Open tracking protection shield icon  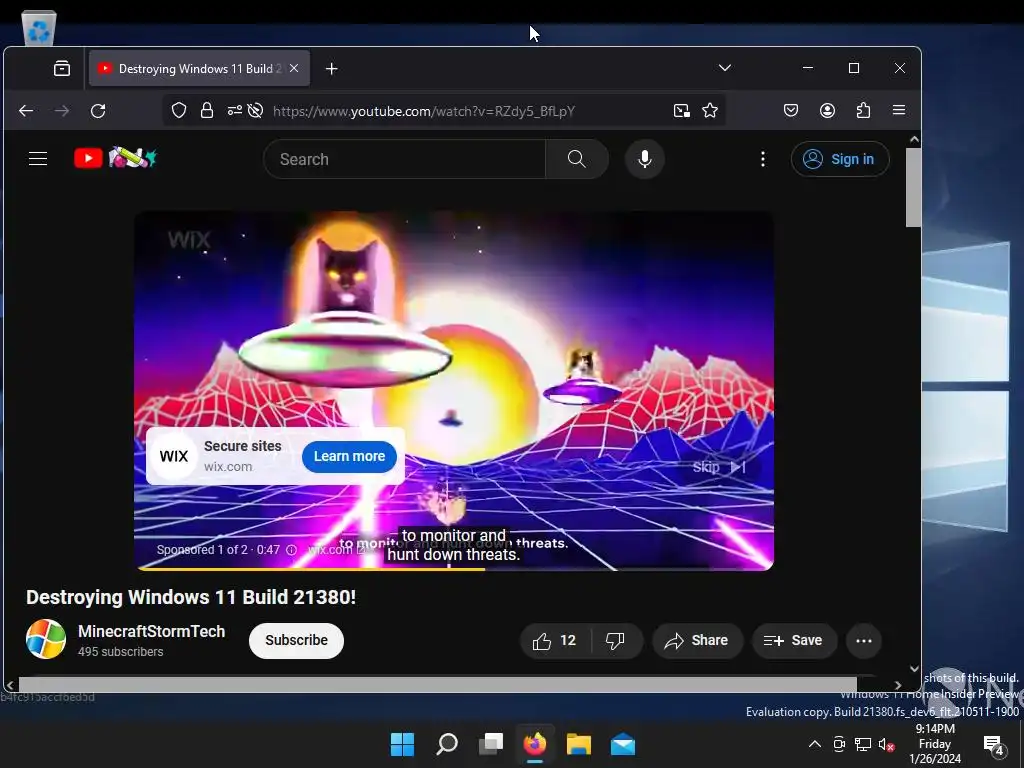[179, 110]
